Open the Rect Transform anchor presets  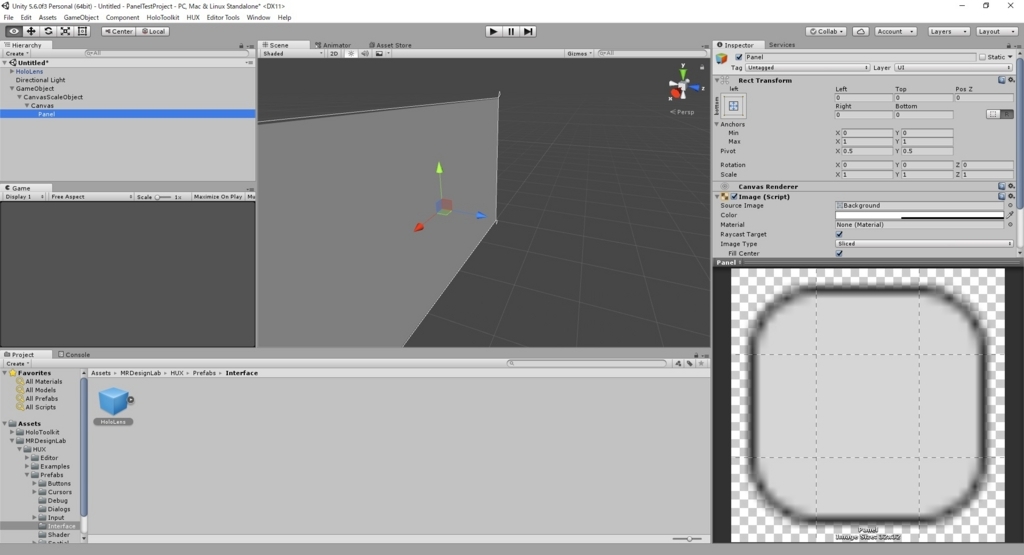[733, 106]
